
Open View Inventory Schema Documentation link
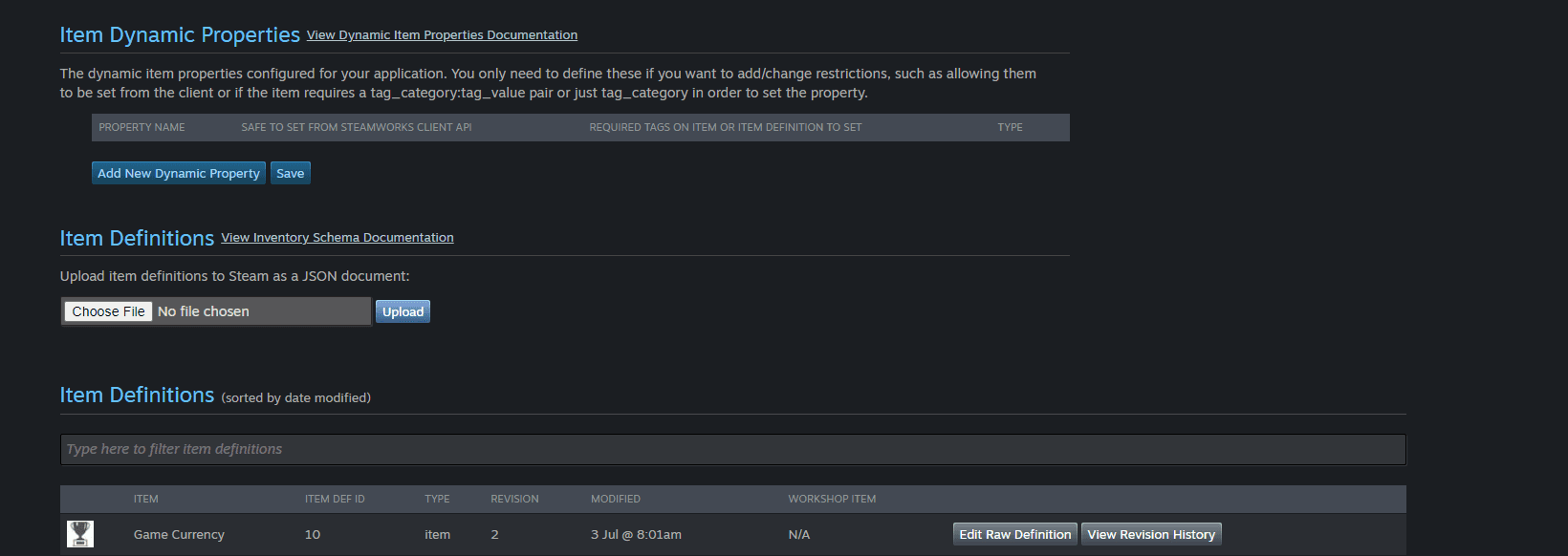click(338, 238)
